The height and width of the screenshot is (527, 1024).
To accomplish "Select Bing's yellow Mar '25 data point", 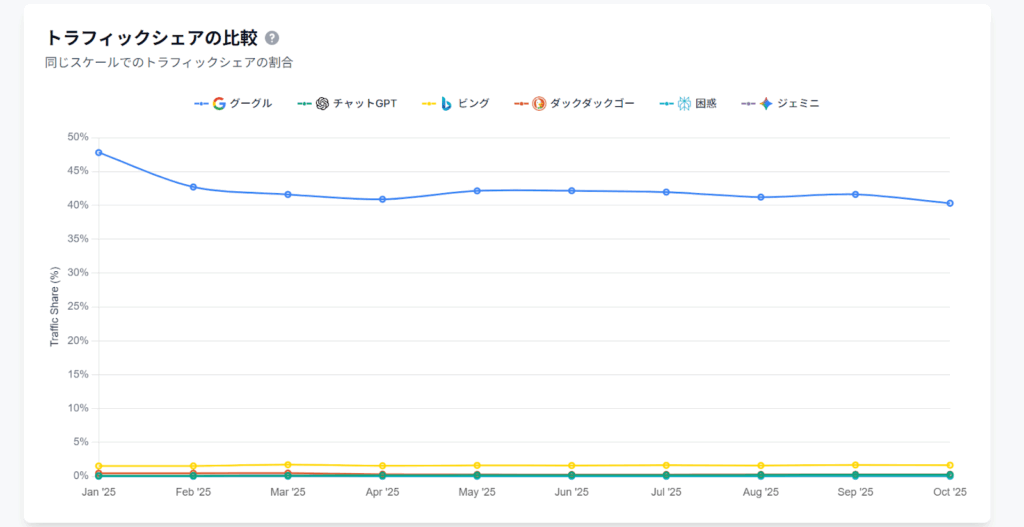I will [x=288, y=464].
